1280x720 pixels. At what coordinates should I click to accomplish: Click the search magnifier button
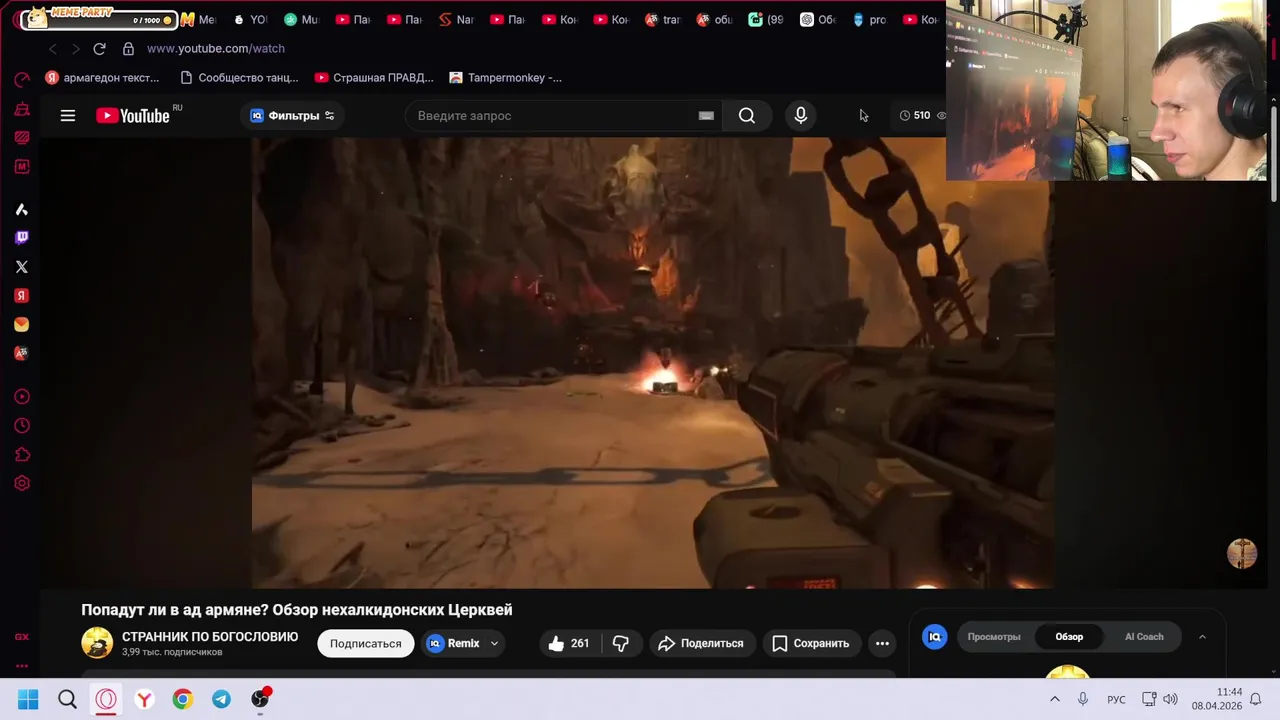tap(747, 116)
